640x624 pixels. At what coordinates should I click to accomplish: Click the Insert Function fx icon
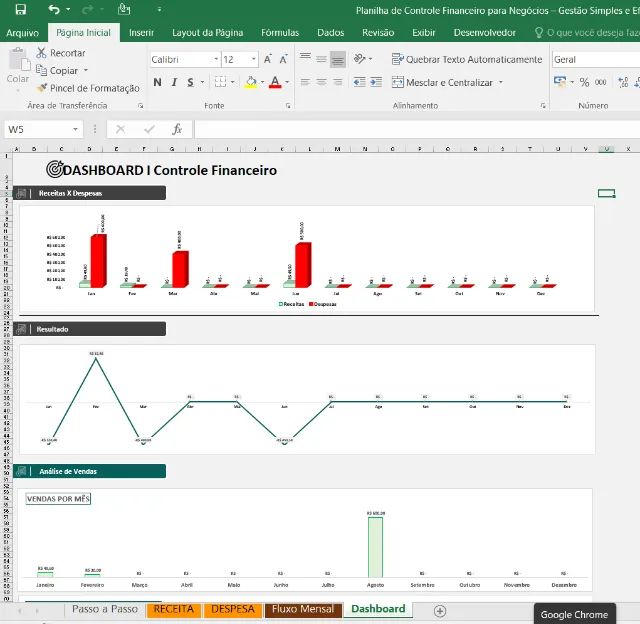pos(177,129)
